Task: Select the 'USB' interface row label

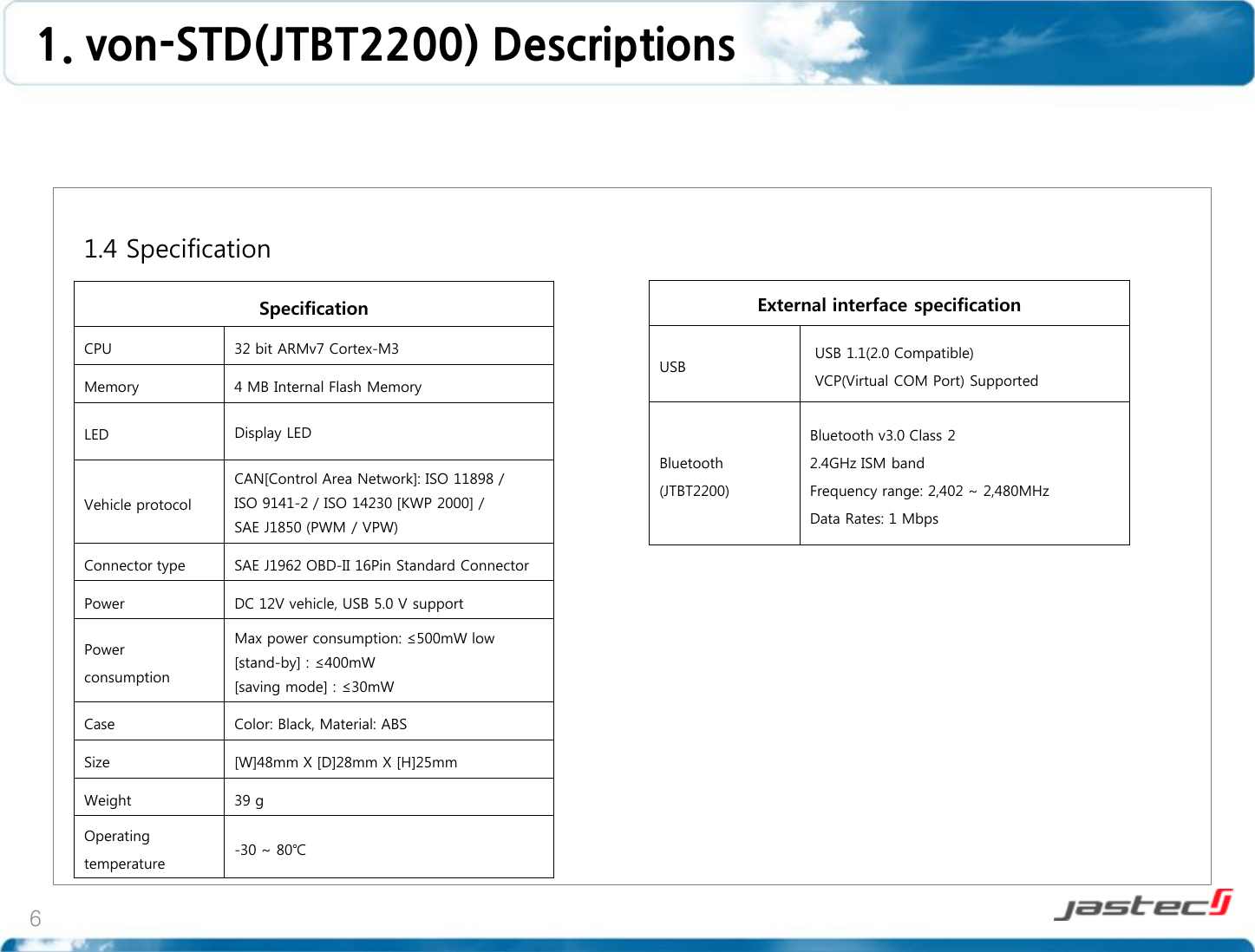Action: [672, 367]
